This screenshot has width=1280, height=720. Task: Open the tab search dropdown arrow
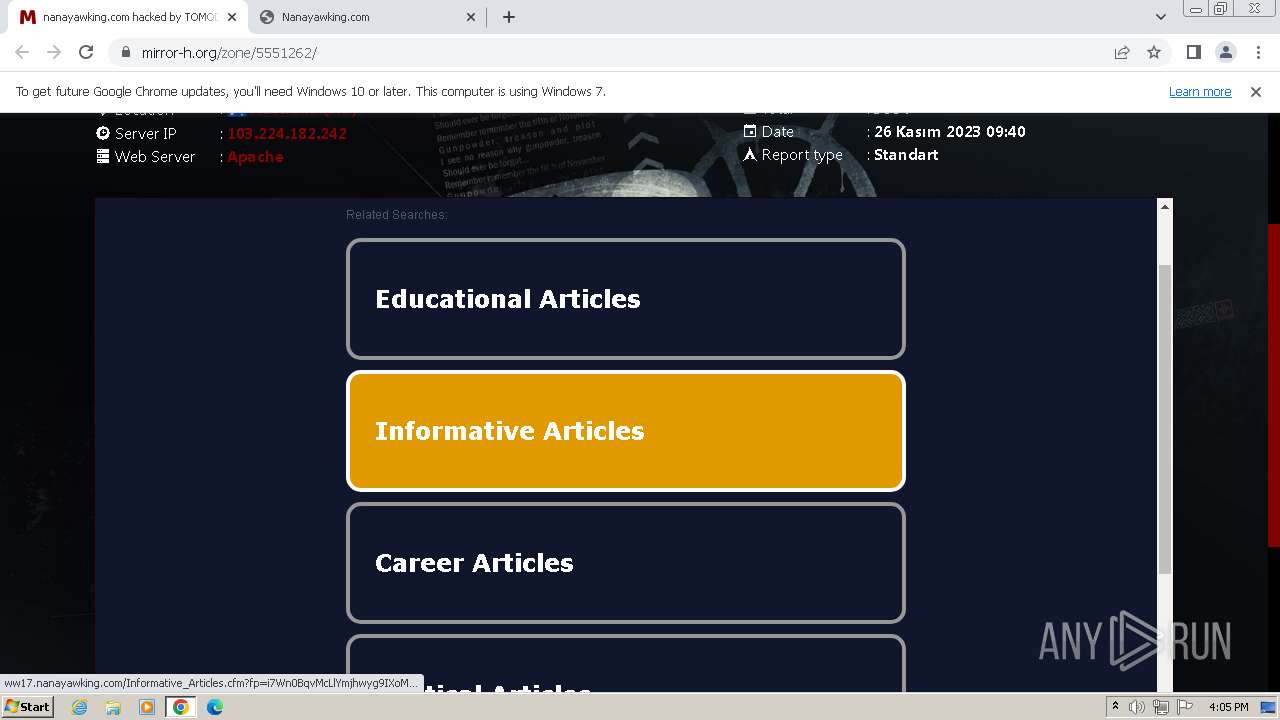click(1161, 17)
